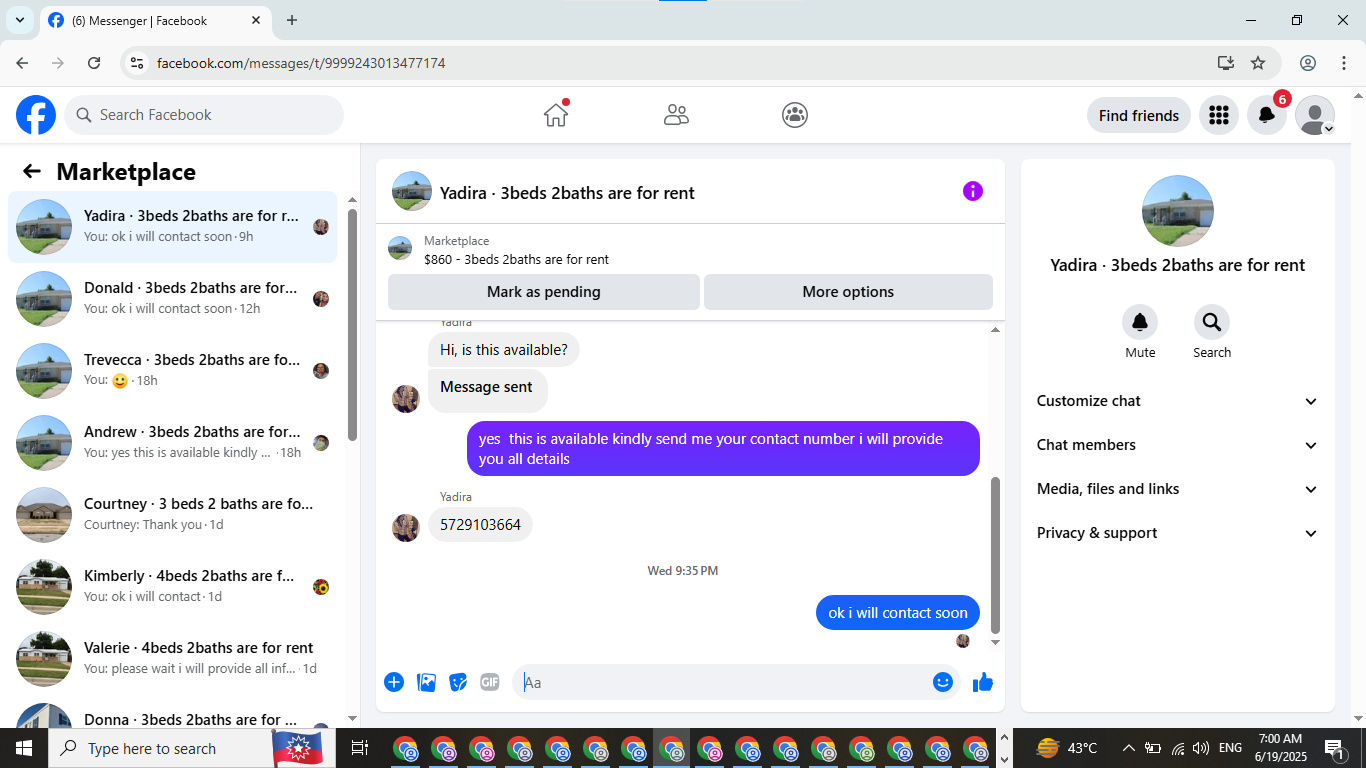Open the weather widget showing 43°C
Screen dimensions: 1366x768
[1067, 748]
